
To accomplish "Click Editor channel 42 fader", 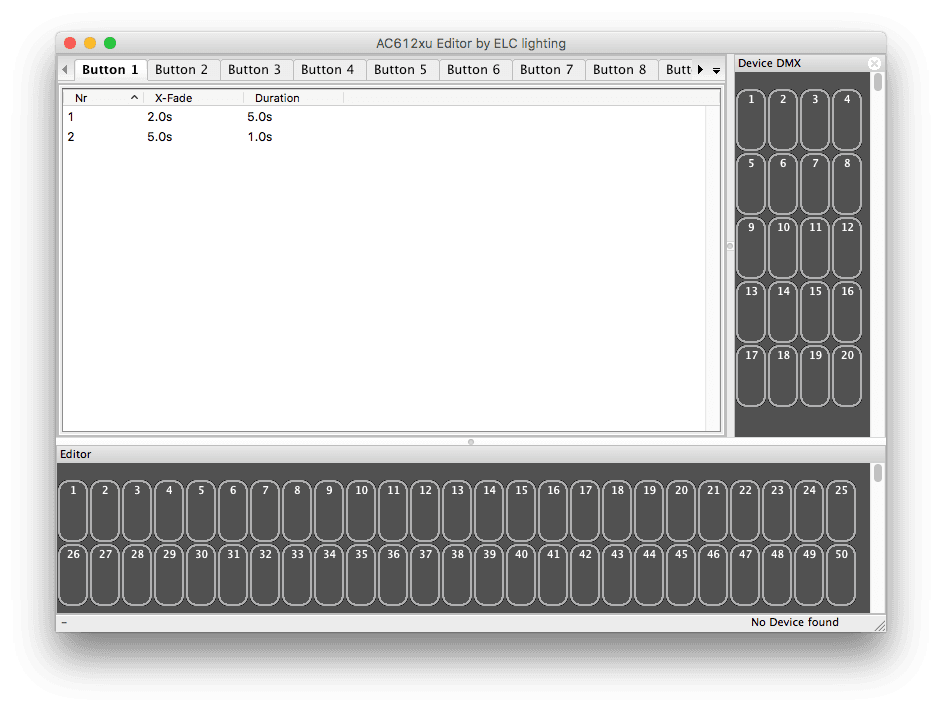I will point(585,575).
